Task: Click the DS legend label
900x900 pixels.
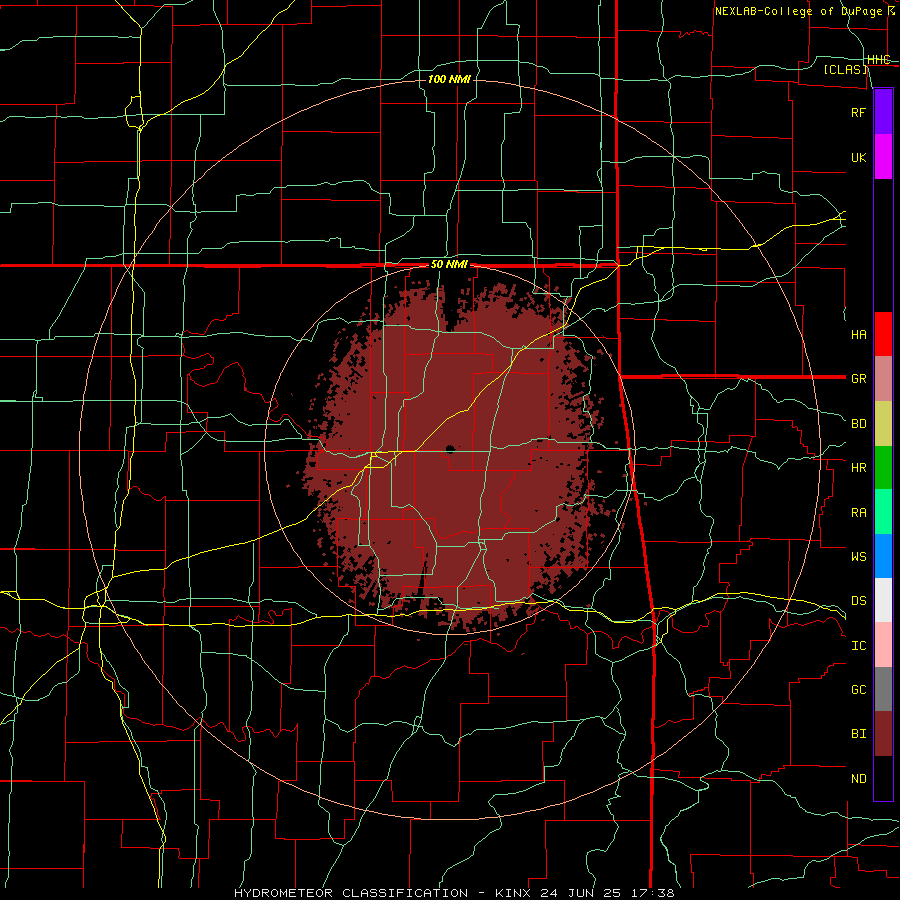Action: pos(858,601)
